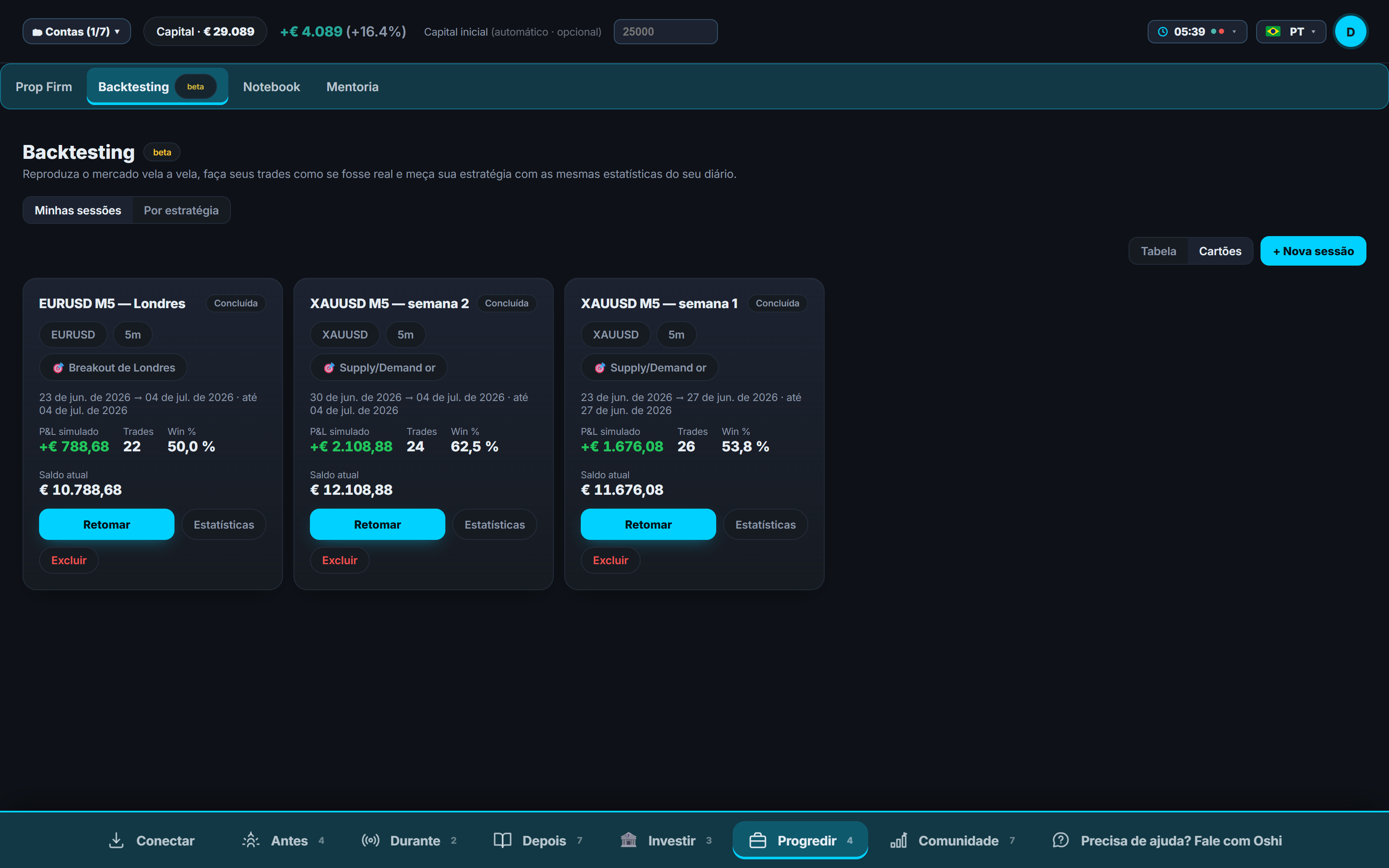The height and width of the screenshot is (868, 1389).
Task: Click the Concluída badge on EURUSD card
Action: tap(235, 303)
